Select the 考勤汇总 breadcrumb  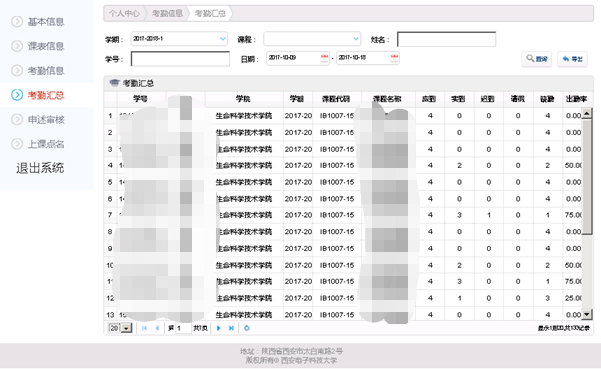click(210, 13)
